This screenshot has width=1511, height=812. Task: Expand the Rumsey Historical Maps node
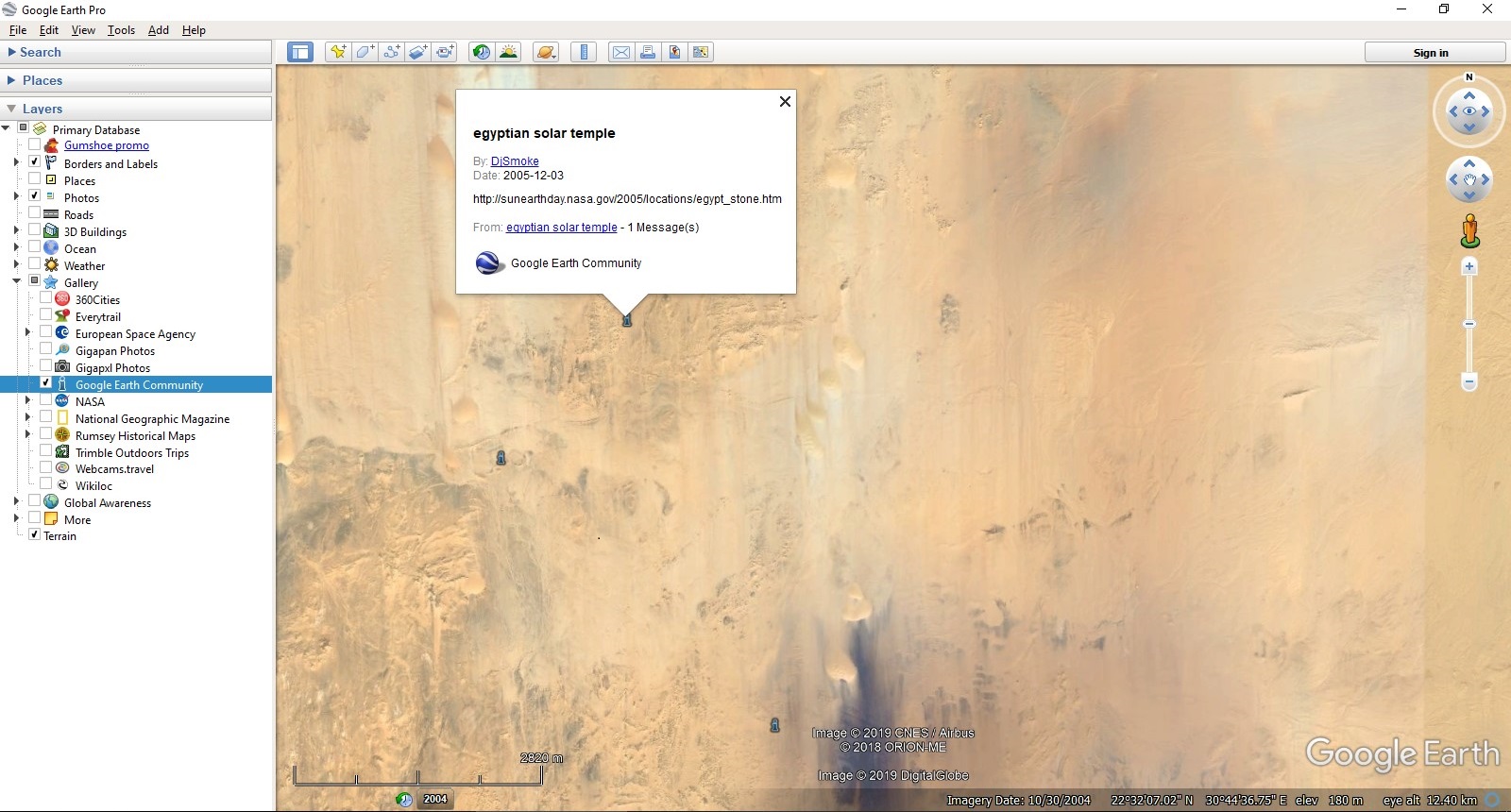(27, 434)
